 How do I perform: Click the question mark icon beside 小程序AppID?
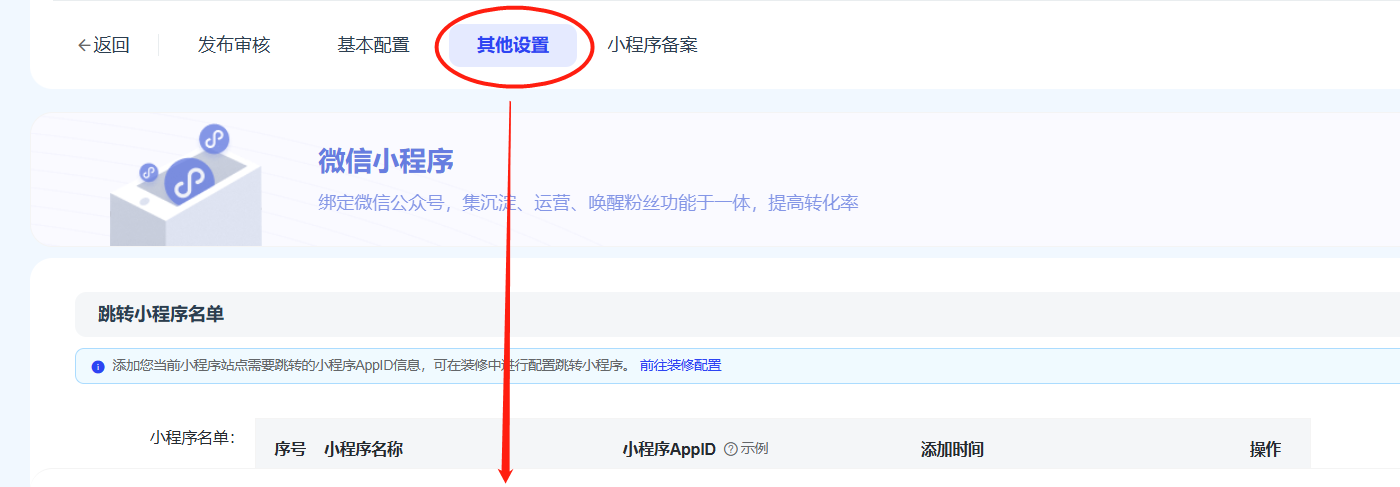tap(730, 449)
